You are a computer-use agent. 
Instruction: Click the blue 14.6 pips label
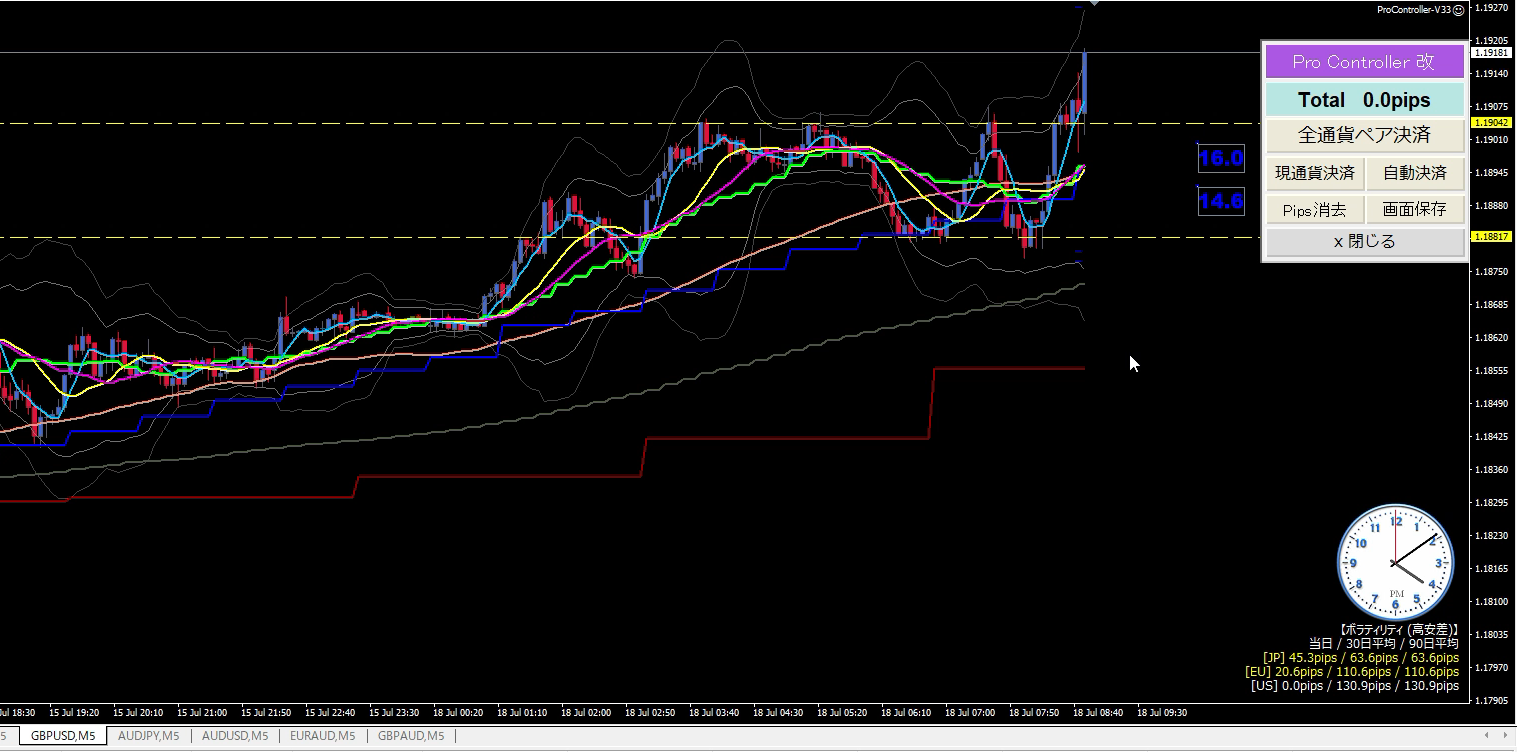1221,201
